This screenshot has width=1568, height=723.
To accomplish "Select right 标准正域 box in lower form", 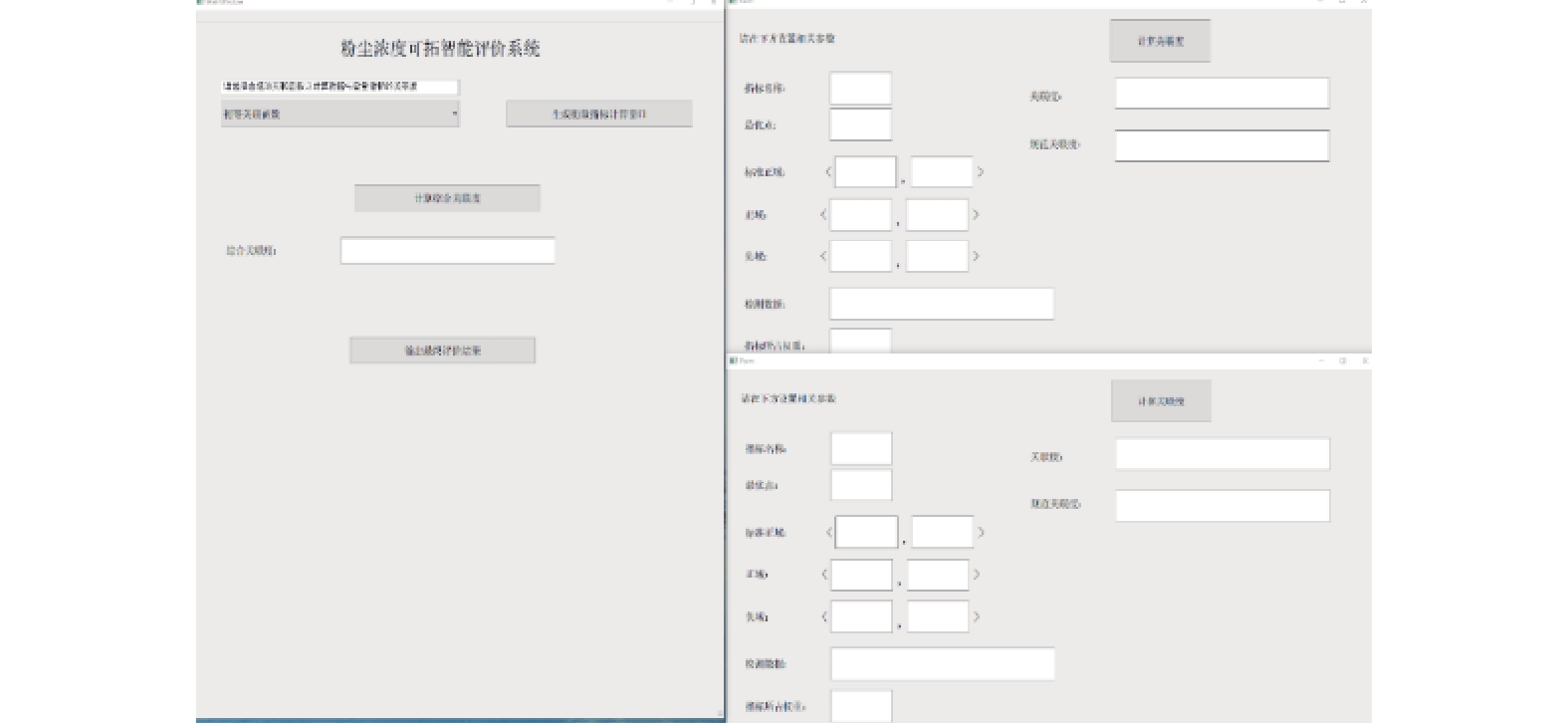I will [x=942, y=532].
